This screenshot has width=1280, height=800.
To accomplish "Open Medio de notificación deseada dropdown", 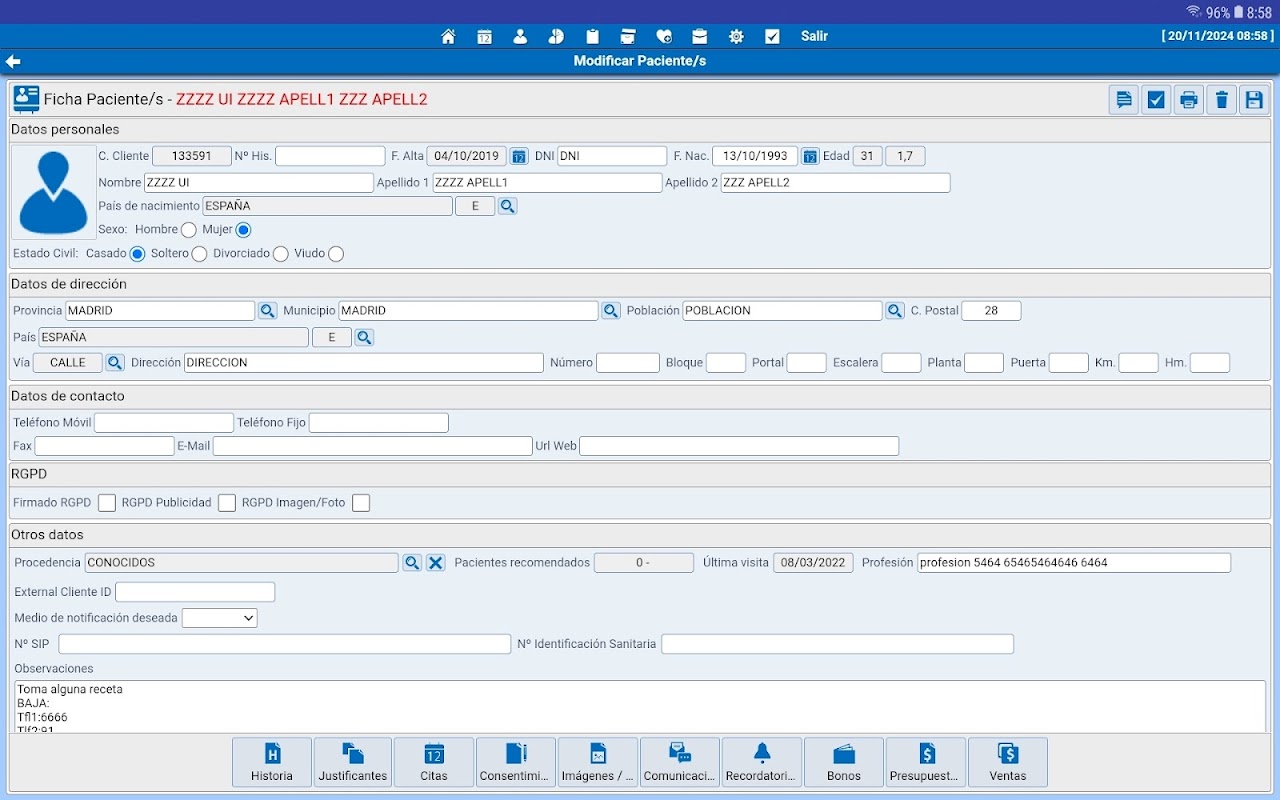I will click(220, 619).
